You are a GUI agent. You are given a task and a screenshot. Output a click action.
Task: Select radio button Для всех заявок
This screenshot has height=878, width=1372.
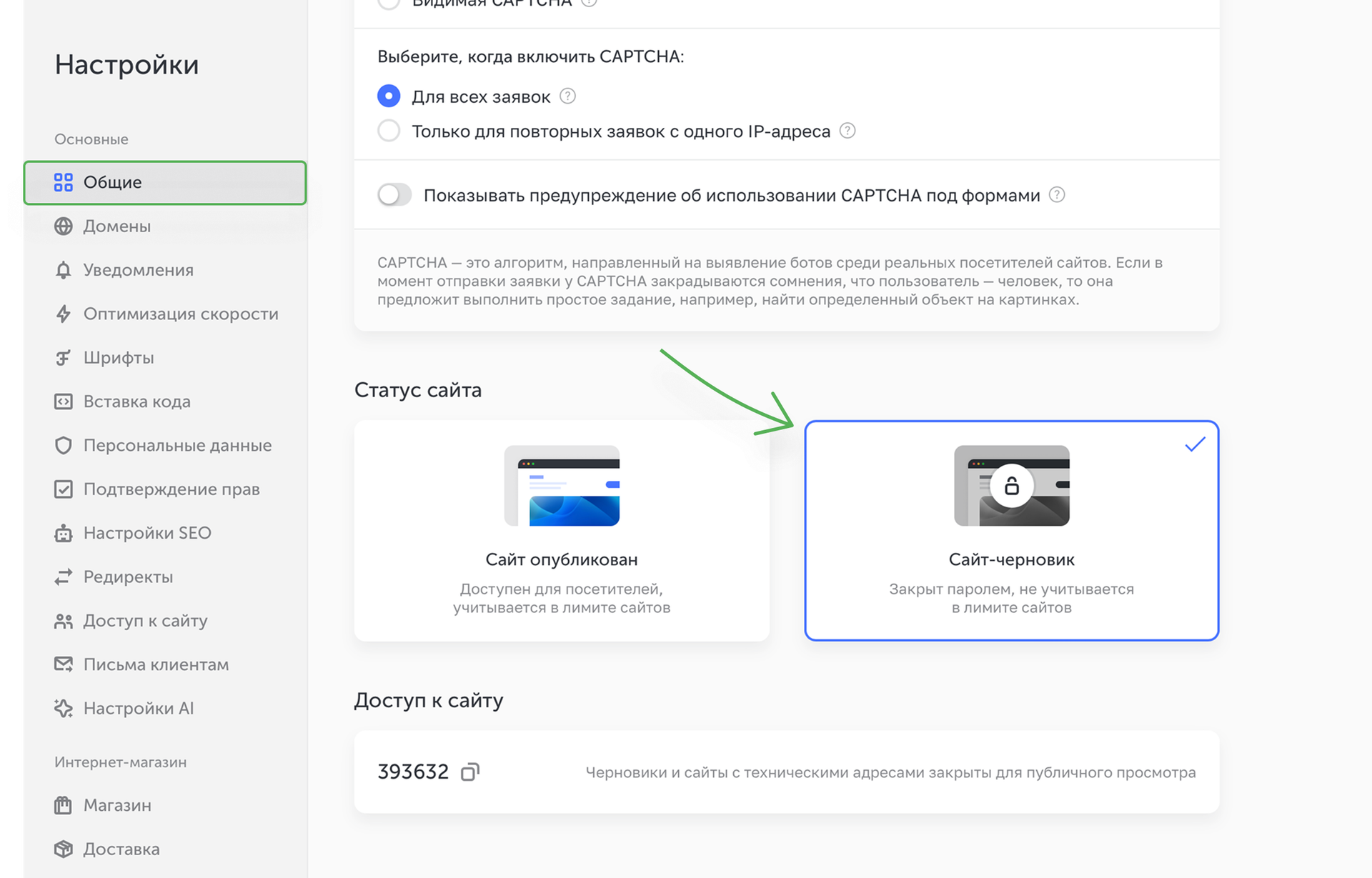click(388, 96)
